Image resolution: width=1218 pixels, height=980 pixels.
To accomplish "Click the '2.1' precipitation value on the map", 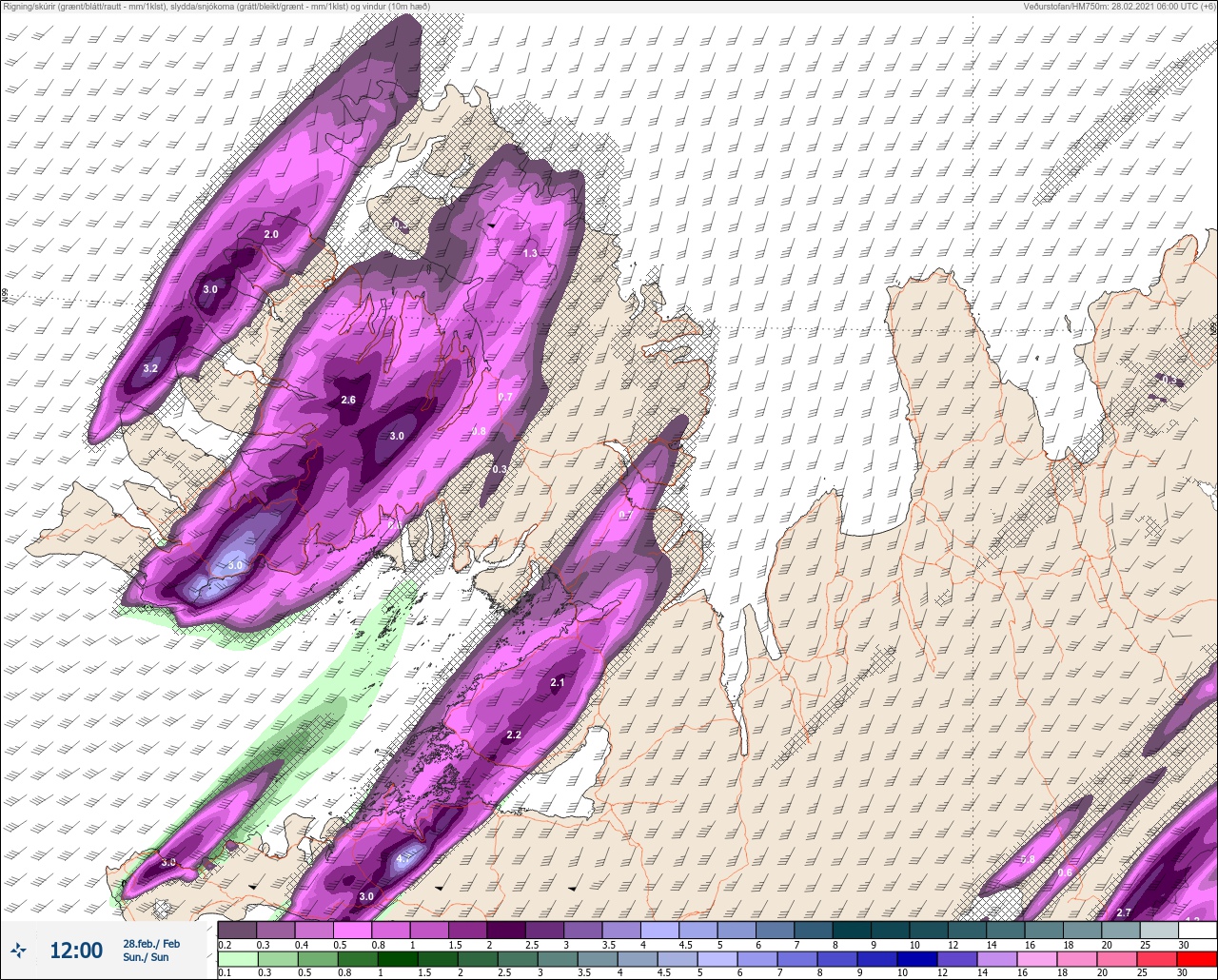I will (x=558, y=682).
